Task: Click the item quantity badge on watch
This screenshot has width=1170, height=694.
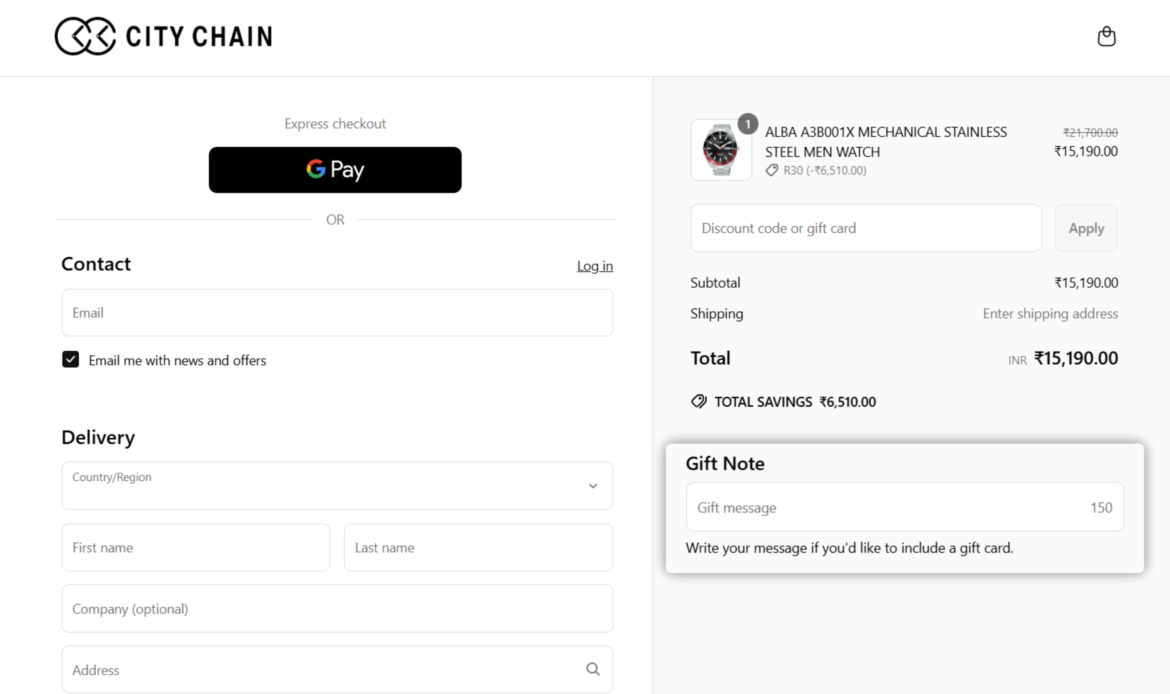Action: click(748, 124)
